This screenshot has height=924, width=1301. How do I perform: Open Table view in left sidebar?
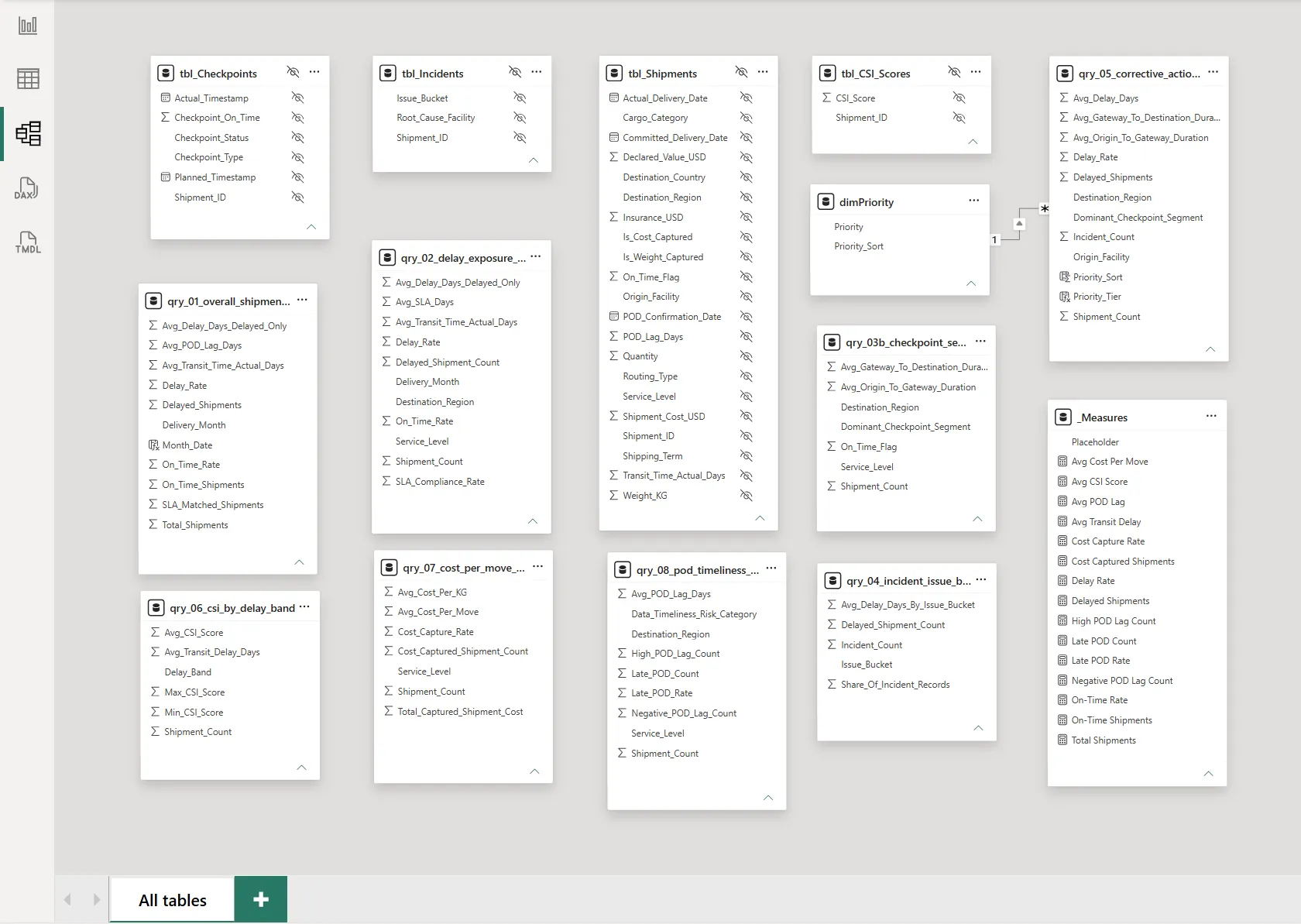tap(28, 78)
